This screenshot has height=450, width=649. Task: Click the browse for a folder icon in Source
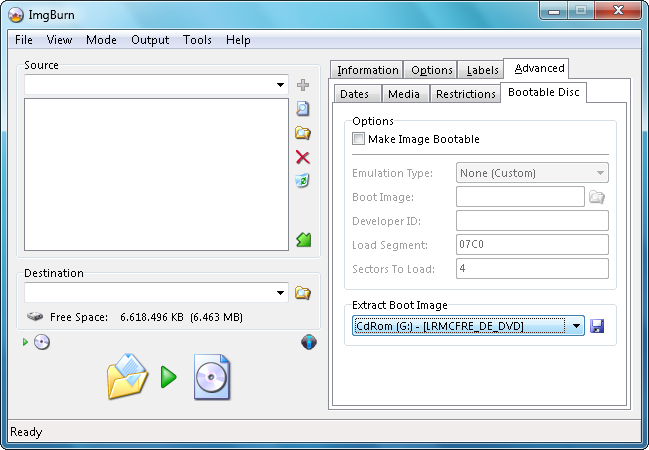pos(303,133)
